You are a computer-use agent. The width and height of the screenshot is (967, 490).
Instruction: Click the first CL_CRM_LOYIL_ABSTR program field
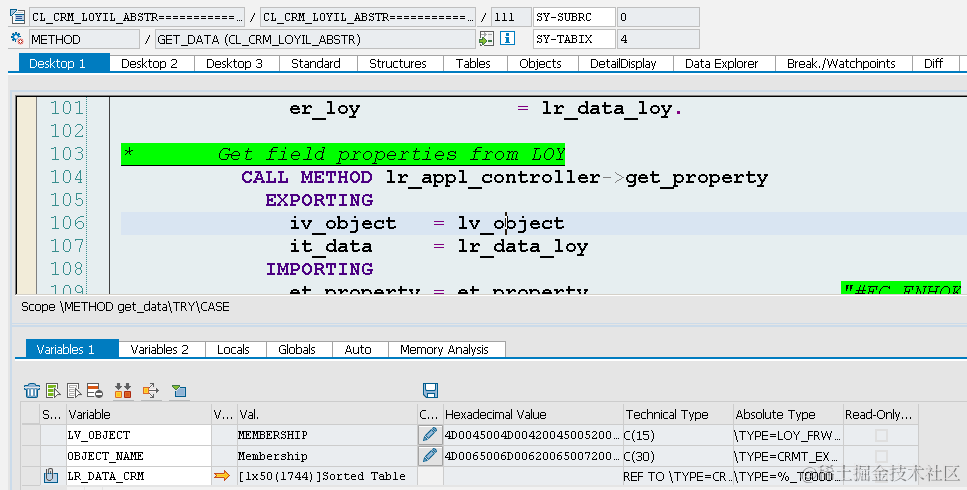pos(137,17)
